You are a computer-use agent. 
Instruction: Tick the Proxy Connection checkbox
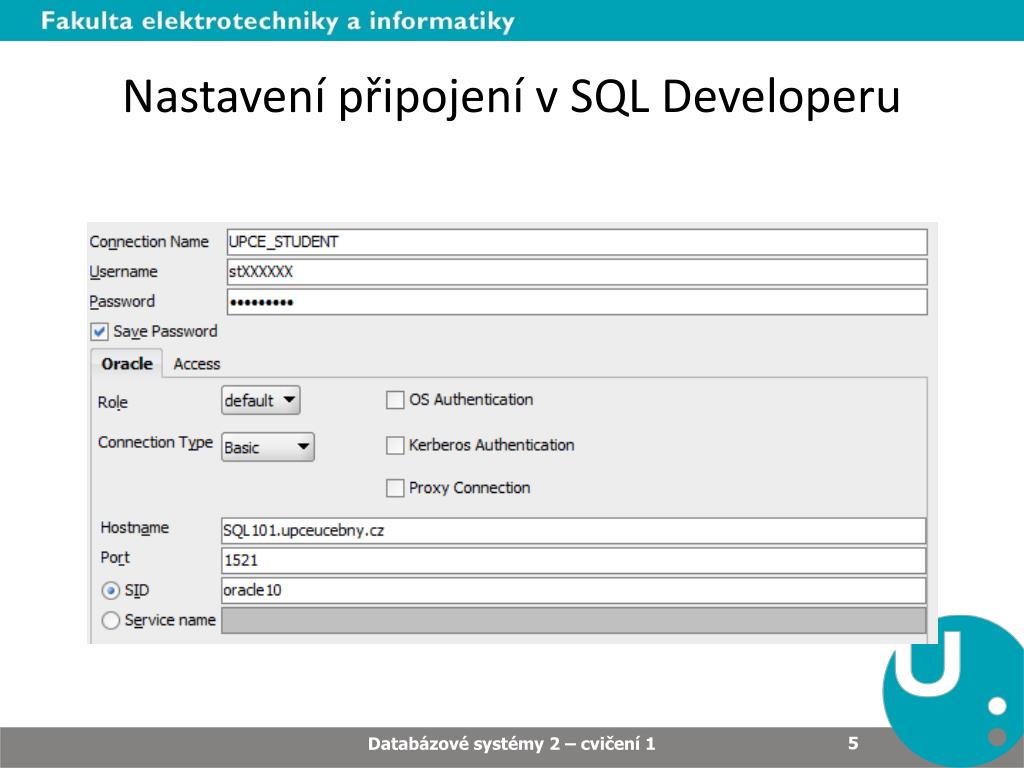click(395, 488)
